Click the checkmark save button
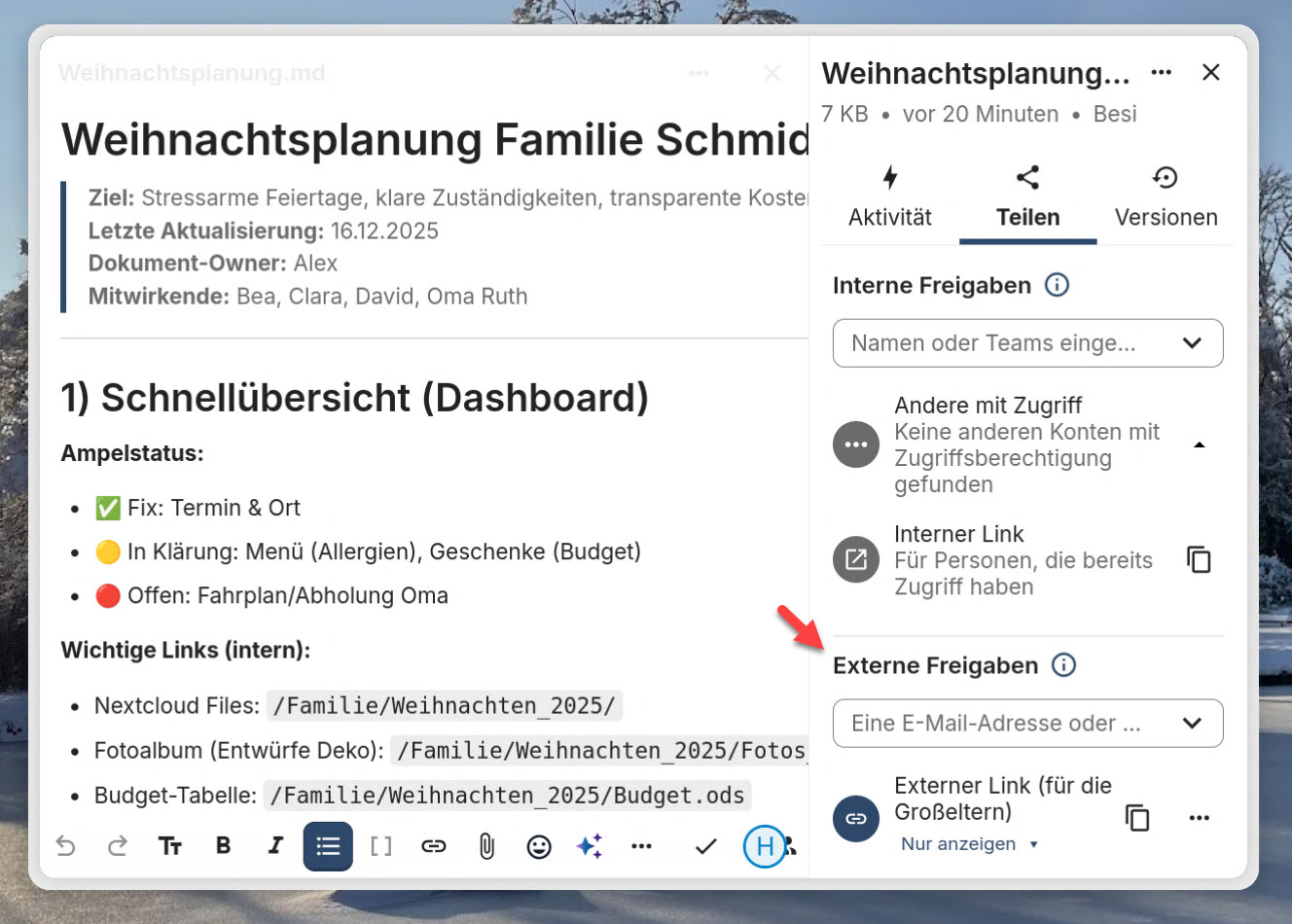 point(706,846)
